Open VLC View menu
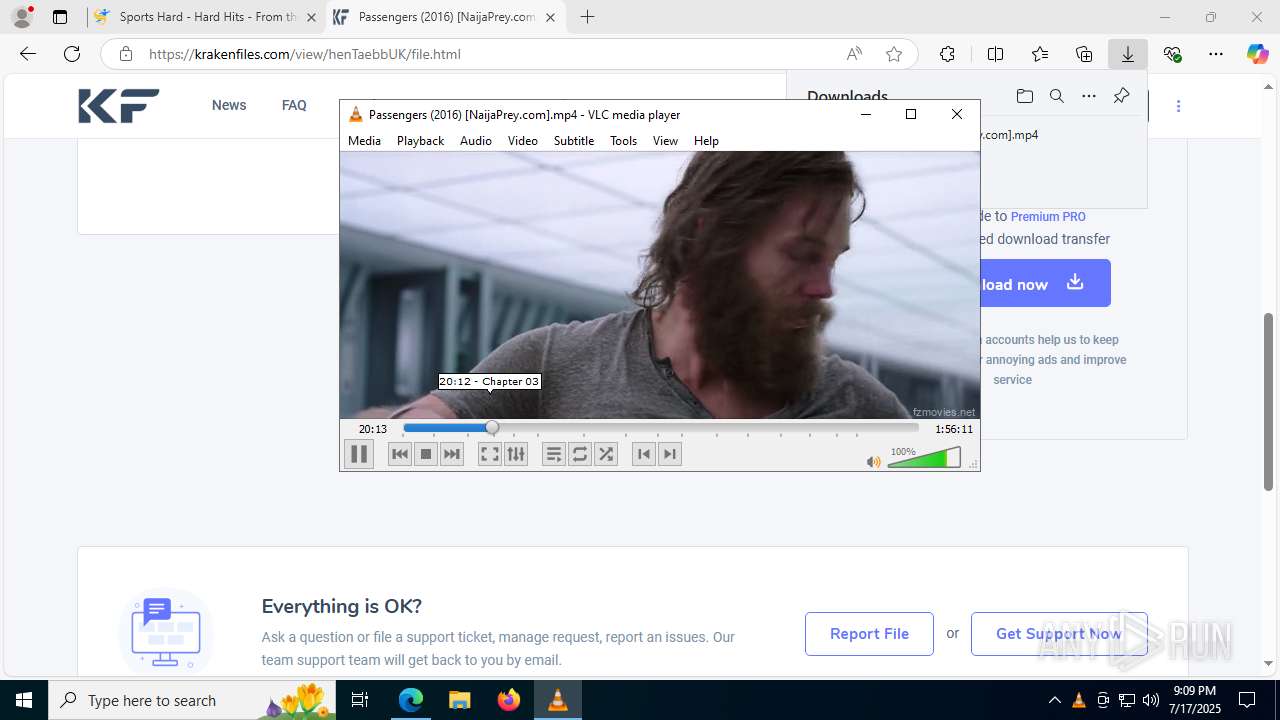The width and height of the screenshot is (1280, 720). coord(666,141)
